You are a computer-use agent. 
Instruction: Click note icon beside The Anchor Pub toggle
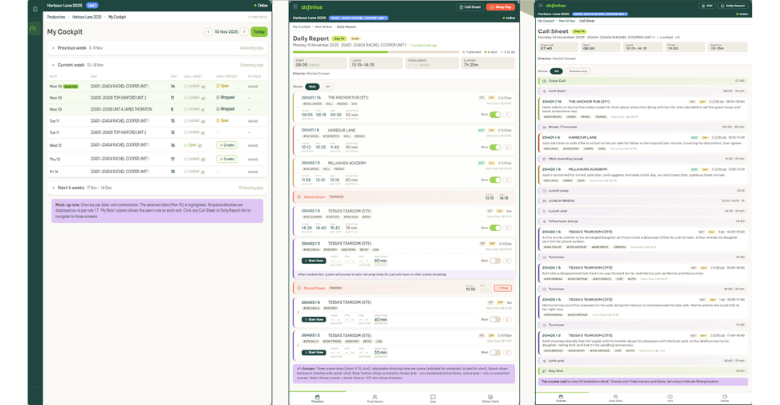click(507, 114)
